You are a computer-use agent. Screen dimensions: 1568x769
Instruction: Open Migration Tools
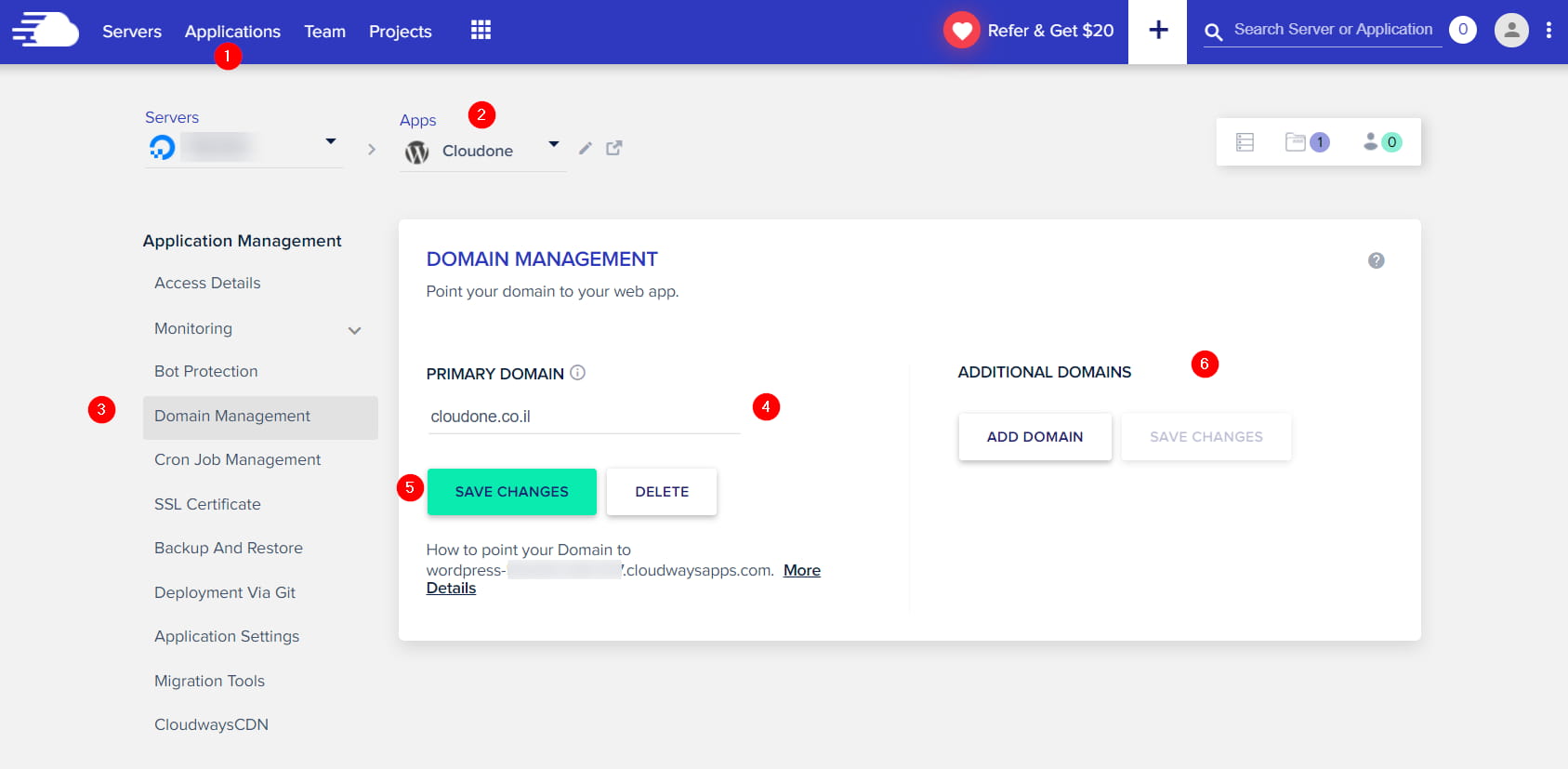(x=209, y=681)
